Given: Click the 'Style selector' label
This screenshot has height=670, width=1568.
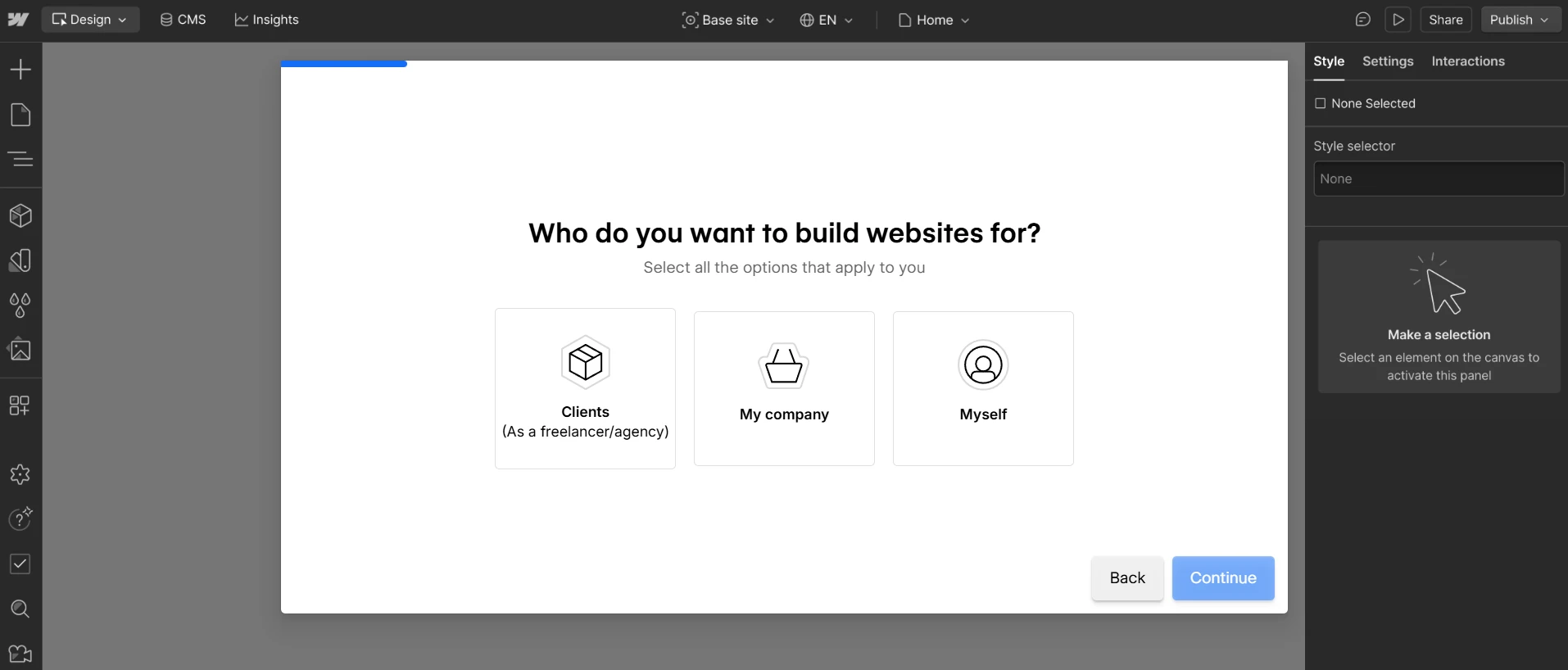Looking at the screenshot, I should click(1354, 146).
